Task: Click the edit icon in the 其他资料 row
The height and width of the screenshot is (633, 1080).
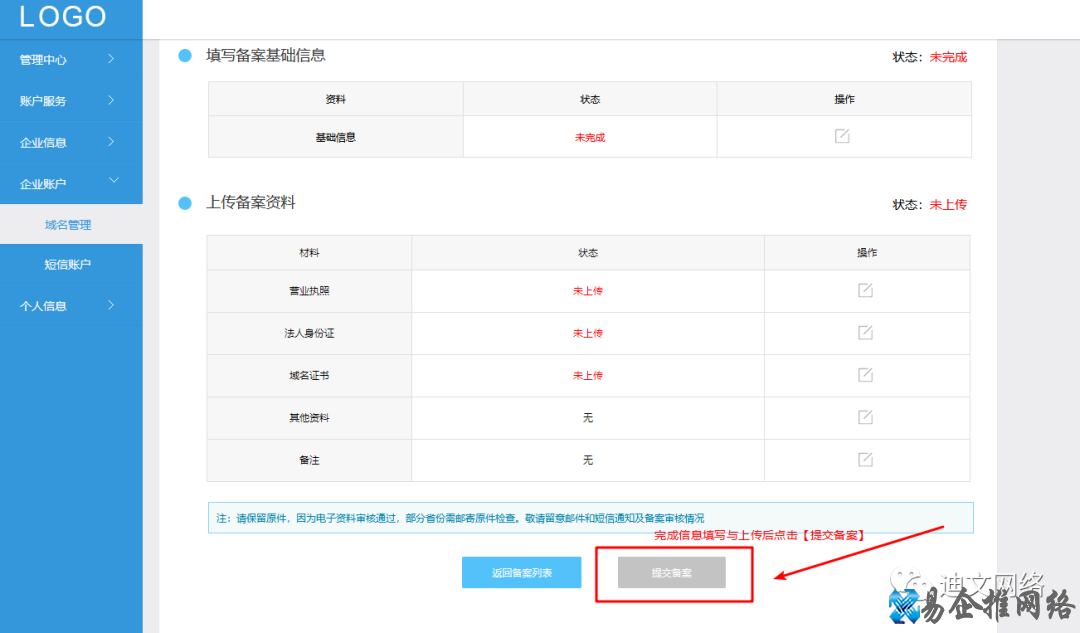Action: click(867, 417)
